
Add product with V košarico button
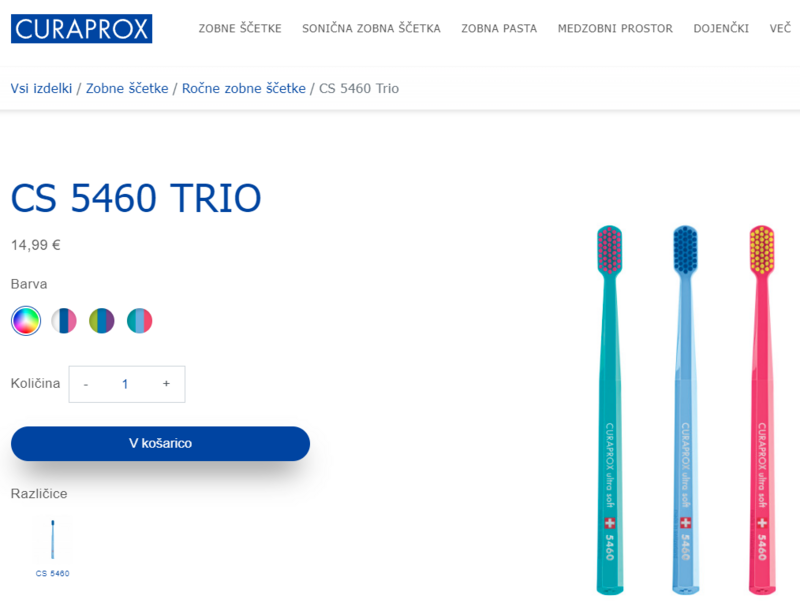(160, 443)
